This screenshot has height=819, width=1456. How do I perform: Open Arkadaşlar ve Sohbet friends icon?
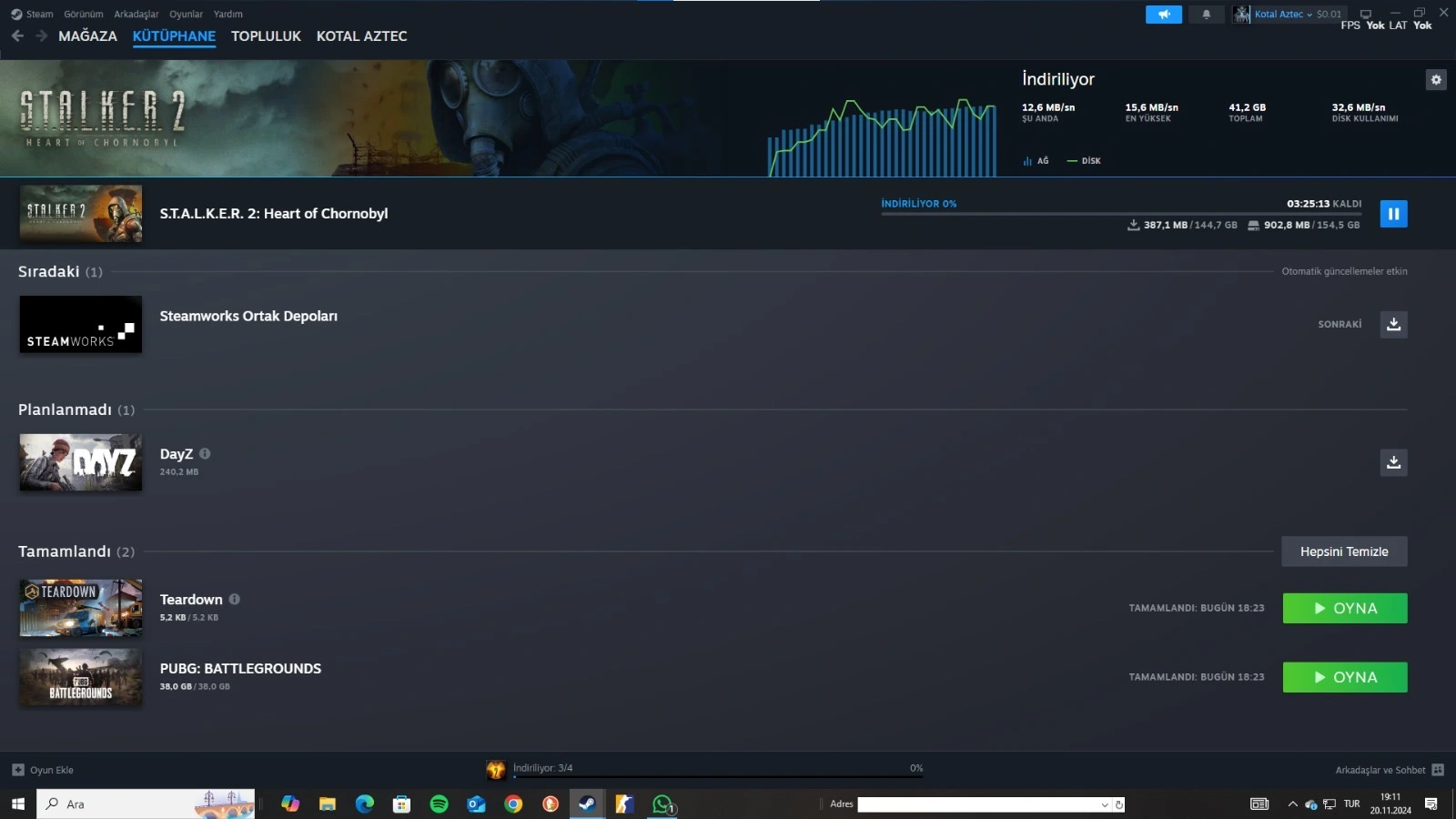[1438, 770]
